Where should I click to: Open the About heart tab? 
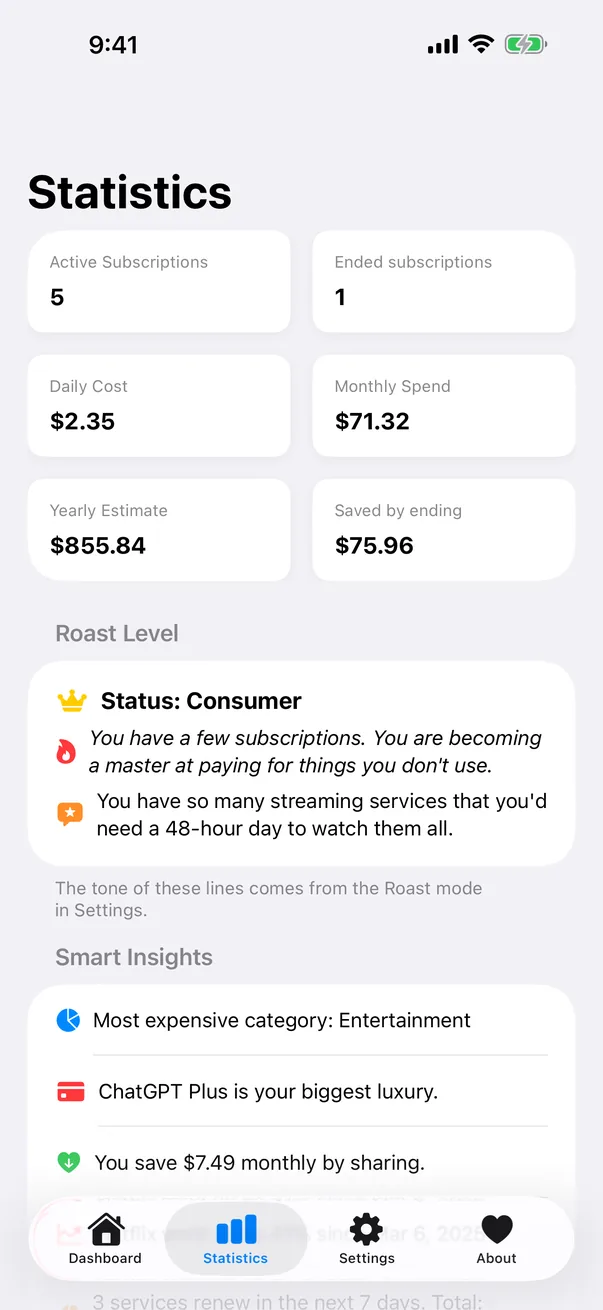tap(497, 1239)
